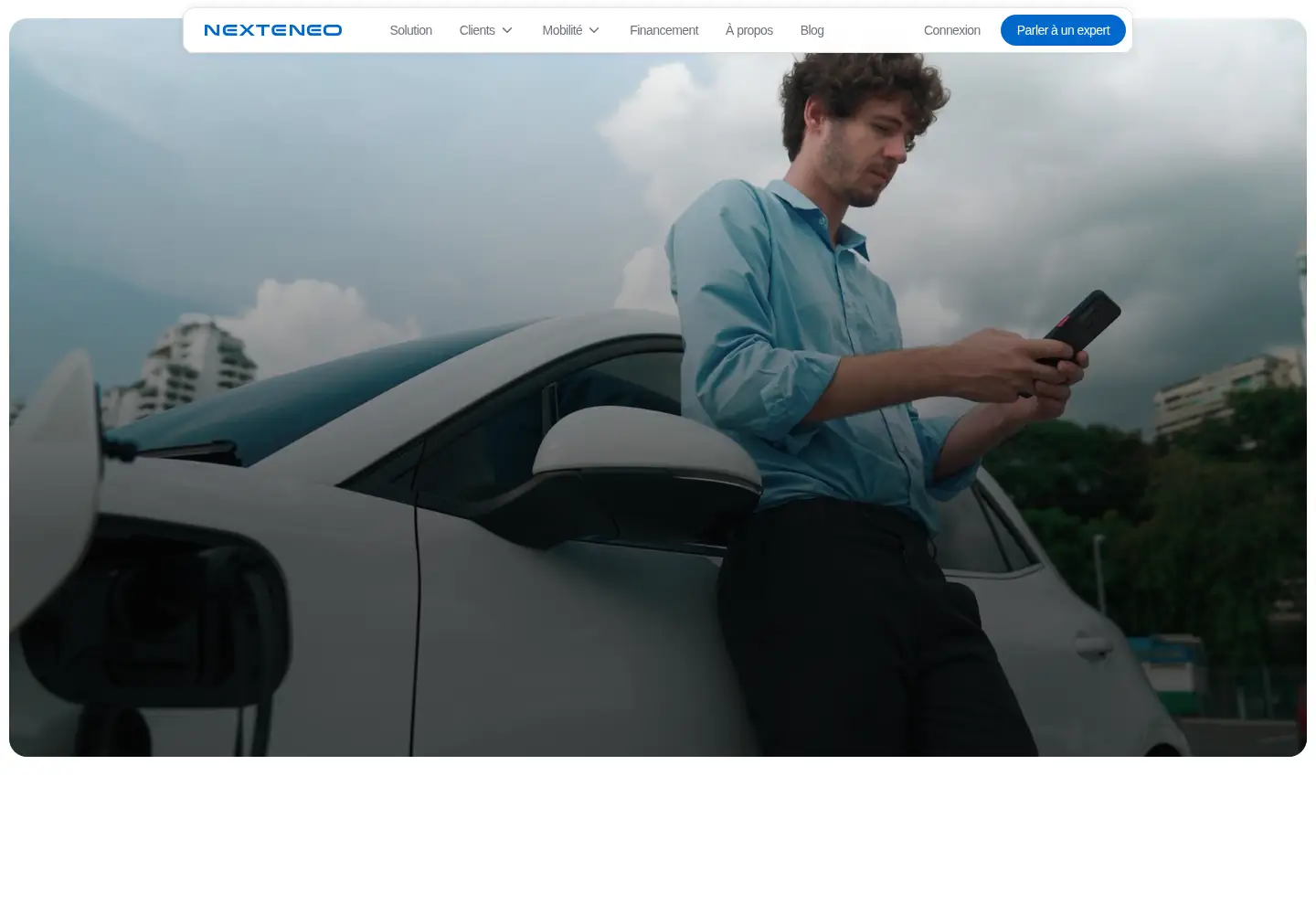The width and height of the screenshot is (1316, 914).
Task: Open the Clients menu item
Action: coord(477,30)
